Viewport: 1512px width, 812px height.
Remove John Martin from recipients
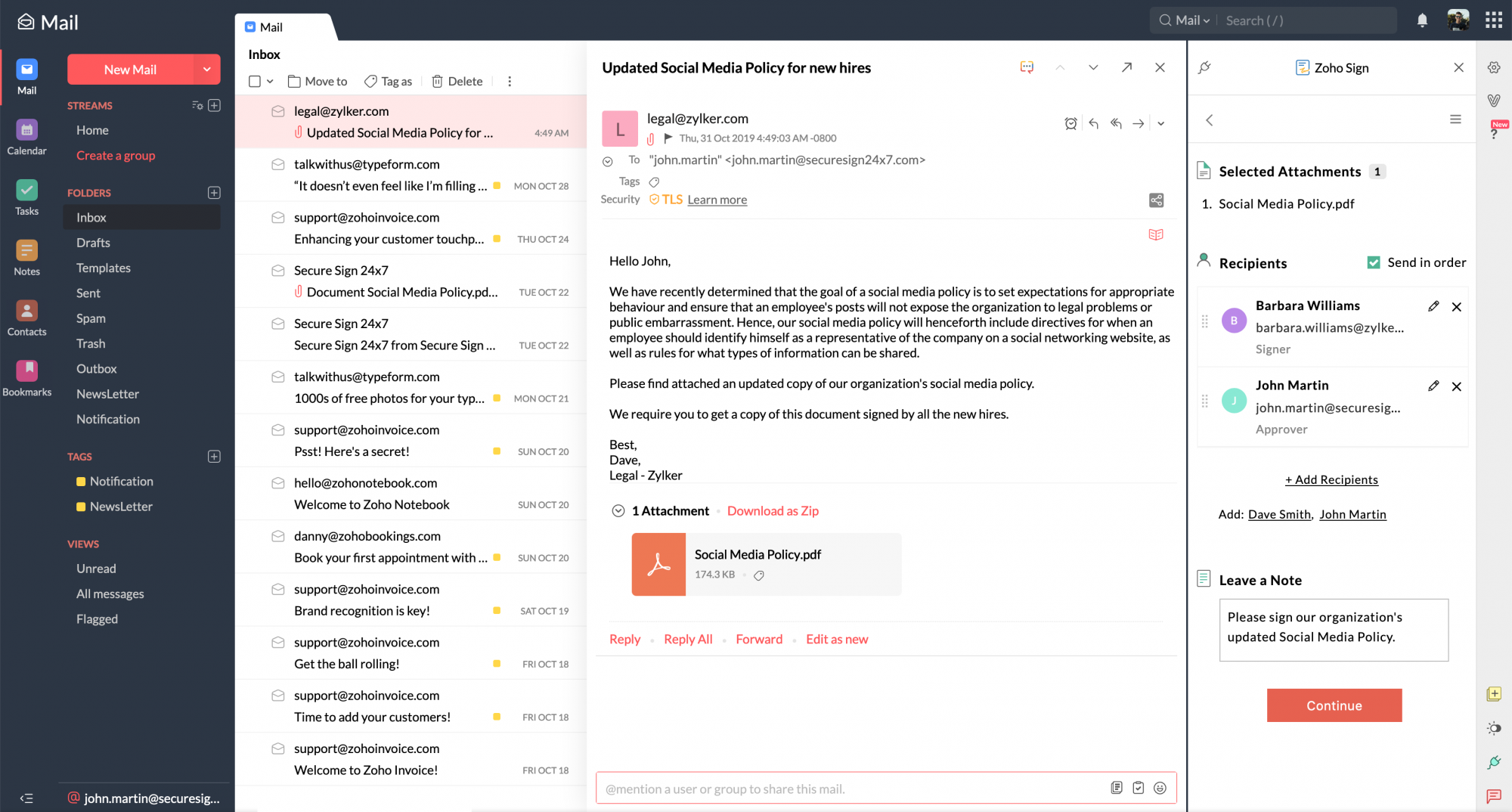1456,386
